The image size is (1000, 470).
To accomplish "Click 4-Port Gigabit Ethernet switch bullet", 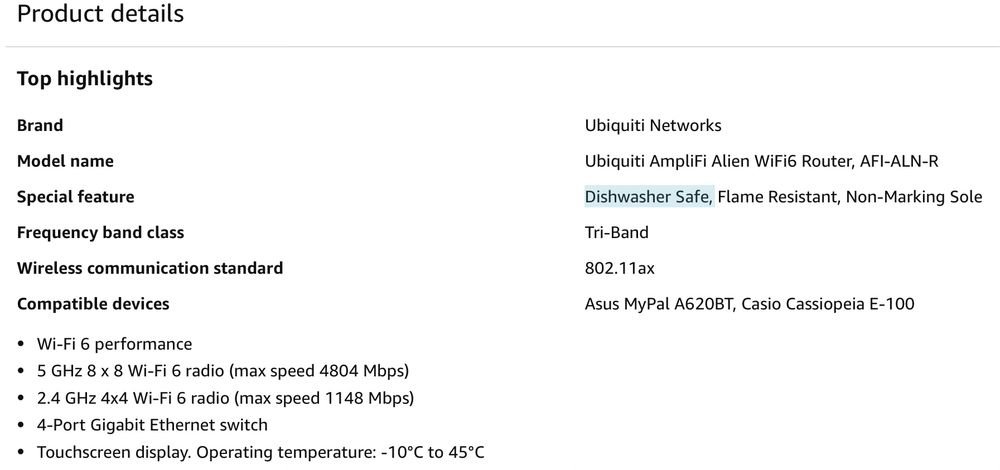I will click(x=152, y=425).
